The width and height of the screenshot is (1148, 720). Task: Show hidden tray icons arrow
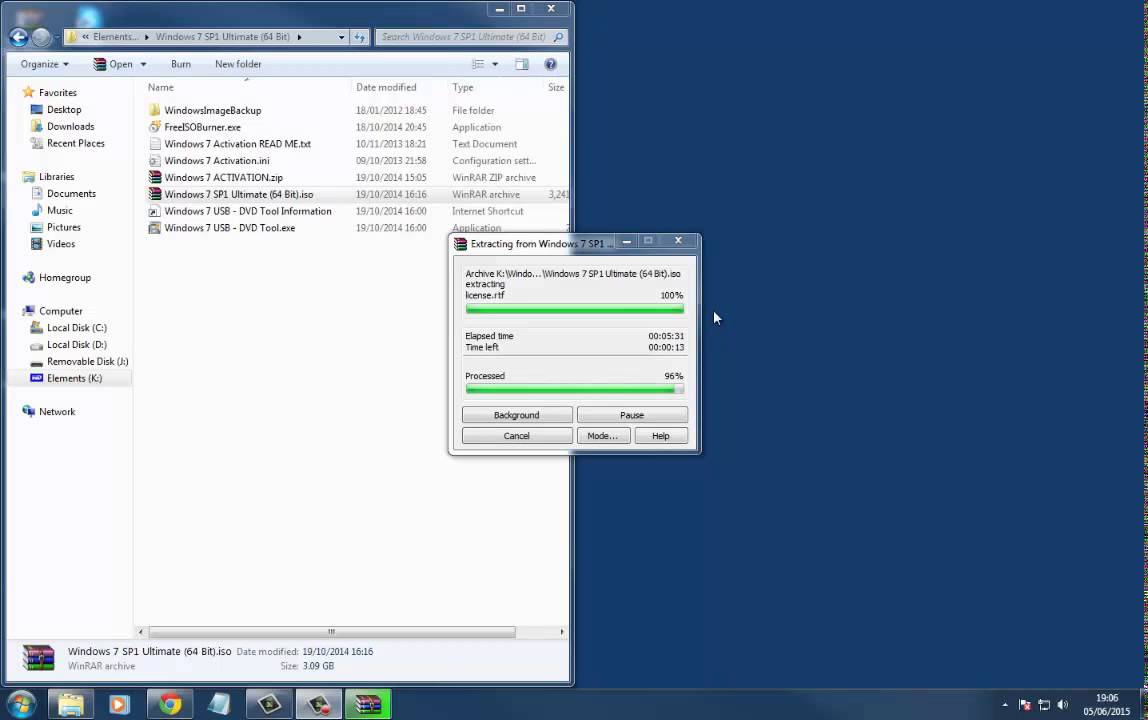tap(1005, 705)
